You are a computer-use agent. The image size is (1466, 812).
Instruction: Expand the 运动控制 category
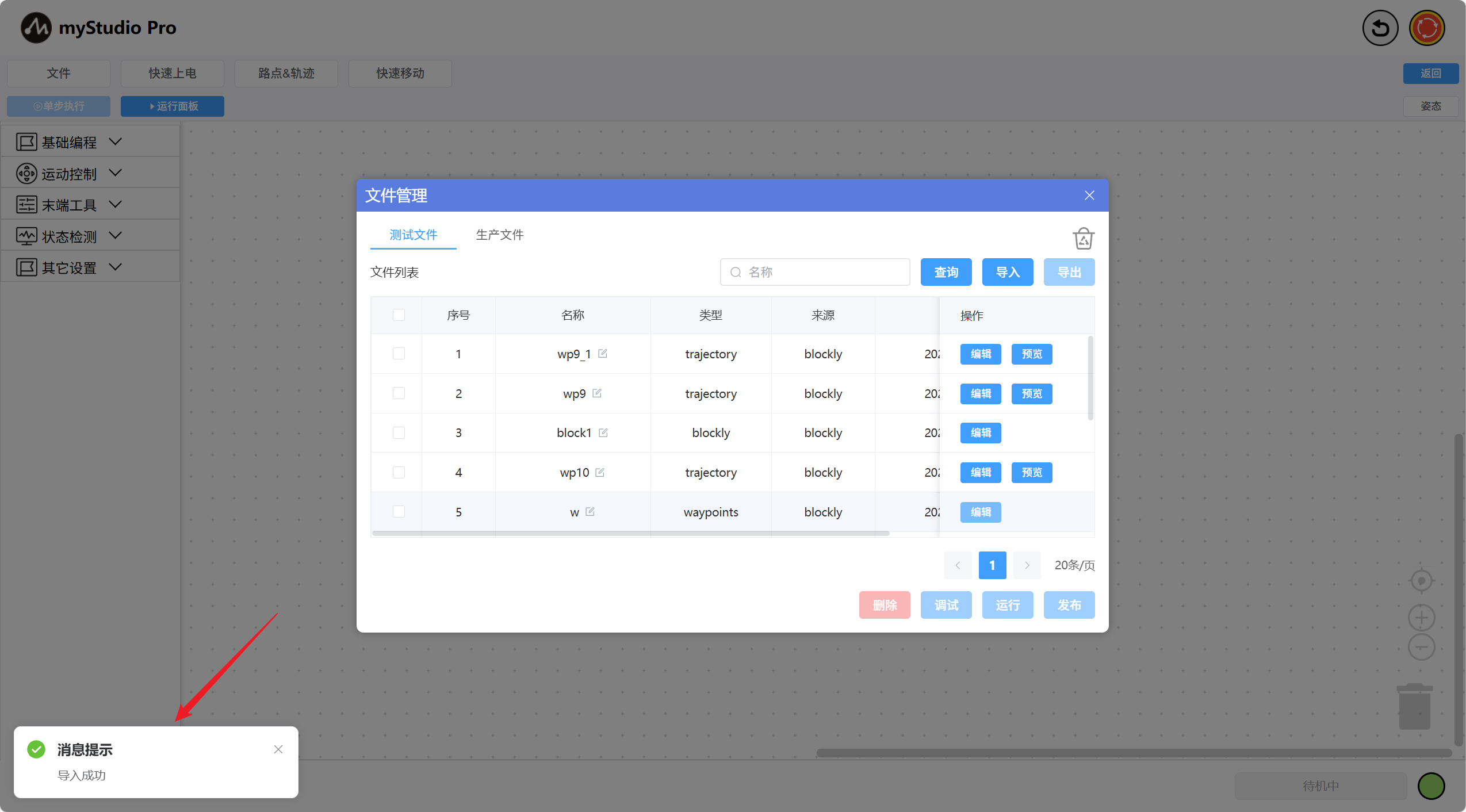click(69, 174)
